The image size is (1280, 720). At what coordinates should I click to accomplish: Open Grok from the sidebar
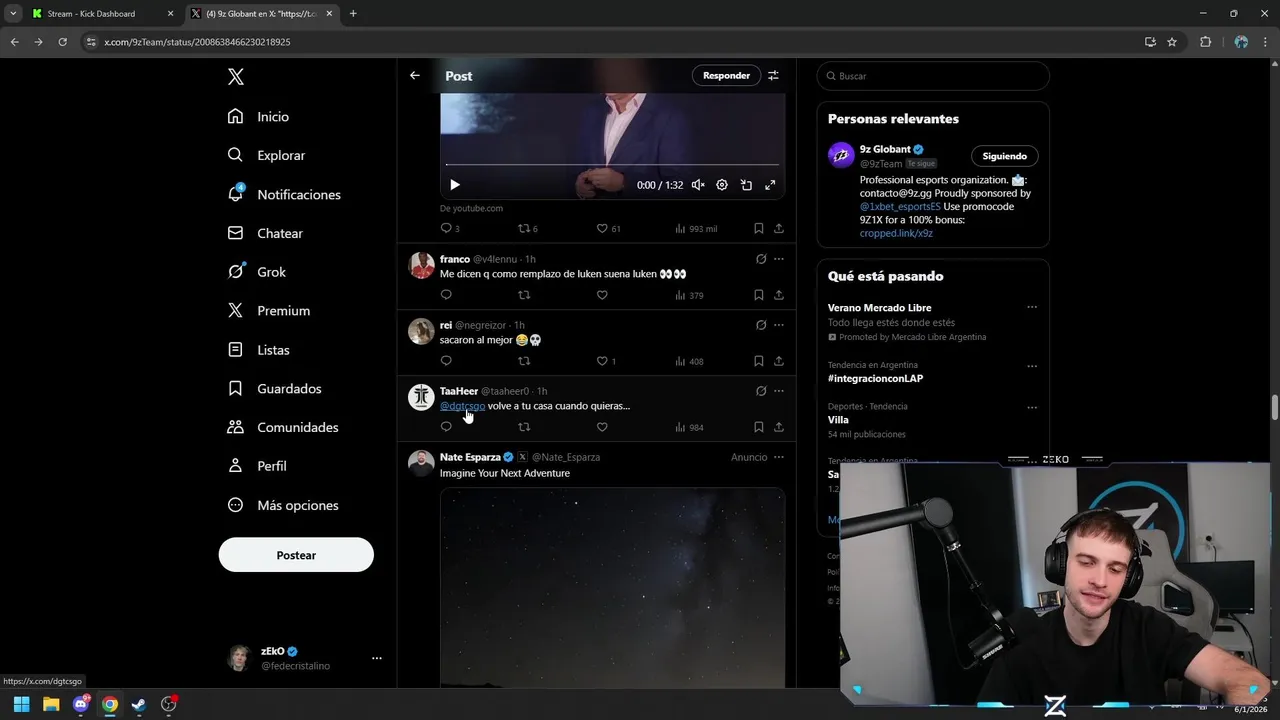[256, 272]
